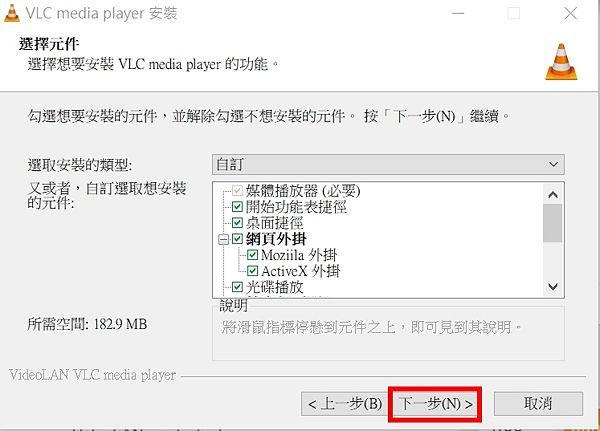
Task: Select the 網頁外掛 tree item label
Action: (276, 239)
